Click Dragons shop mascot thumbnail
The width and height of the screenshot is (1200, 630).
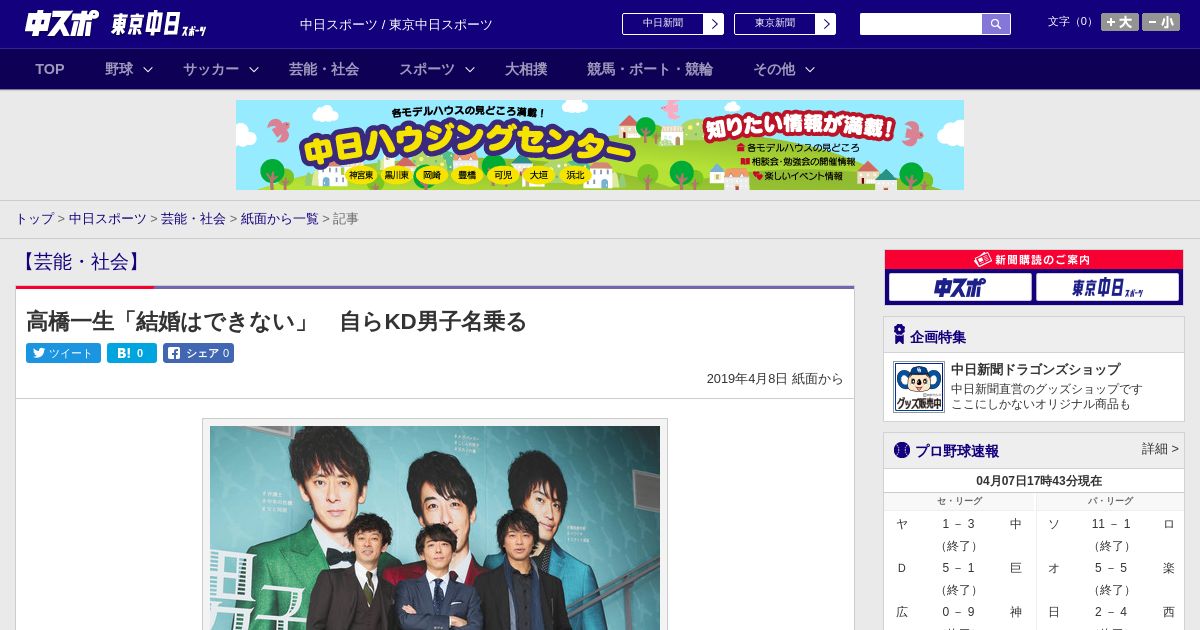point(919,387)
